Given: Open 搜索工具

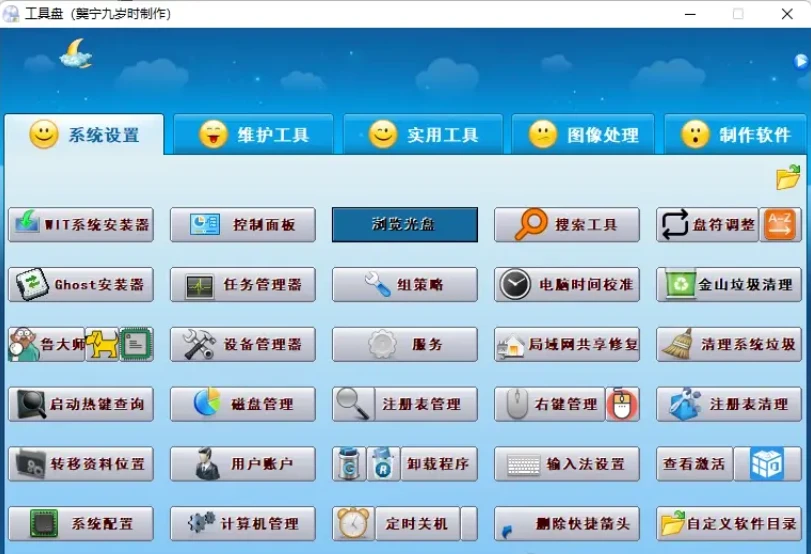Looking at the screenshot, I should [567, 224].
